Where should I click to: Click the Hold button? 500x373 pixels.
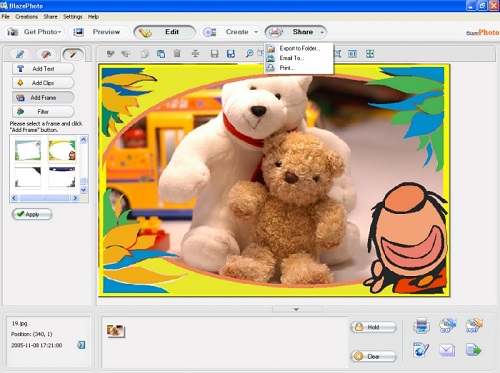373,327
